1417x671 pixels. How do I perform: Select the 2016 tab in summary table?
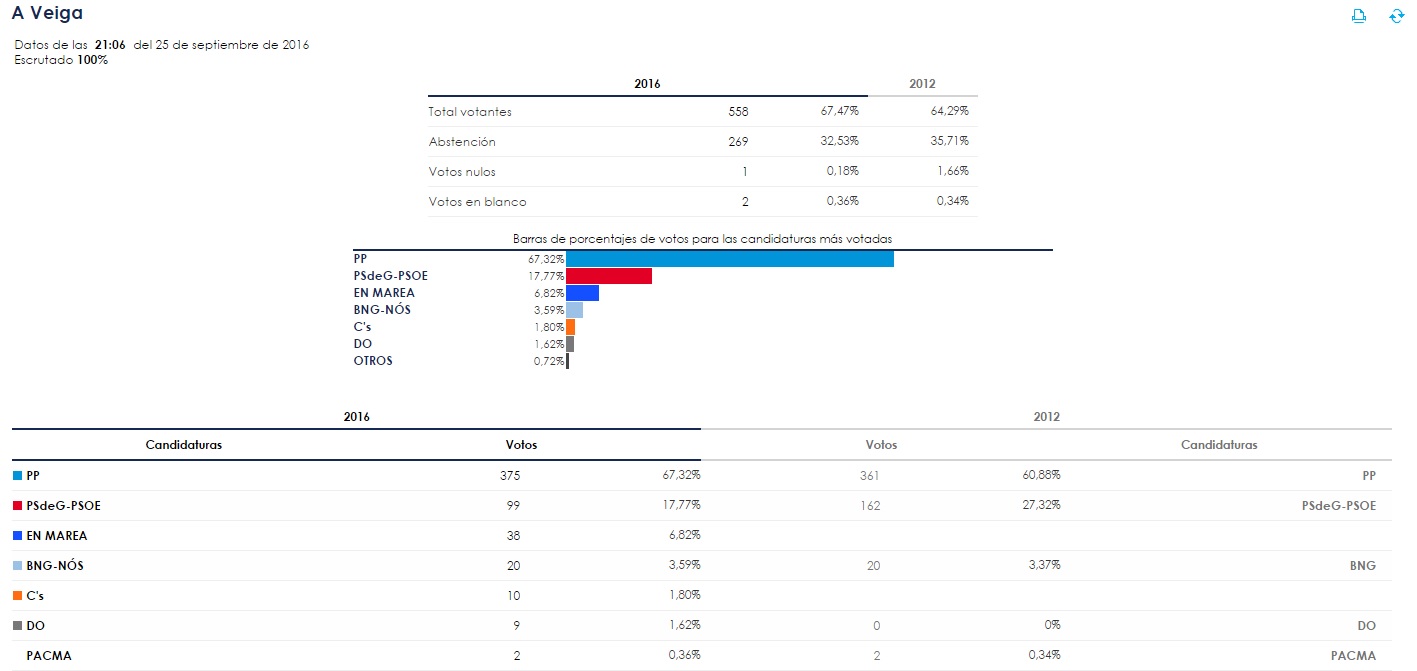point(647,84)
